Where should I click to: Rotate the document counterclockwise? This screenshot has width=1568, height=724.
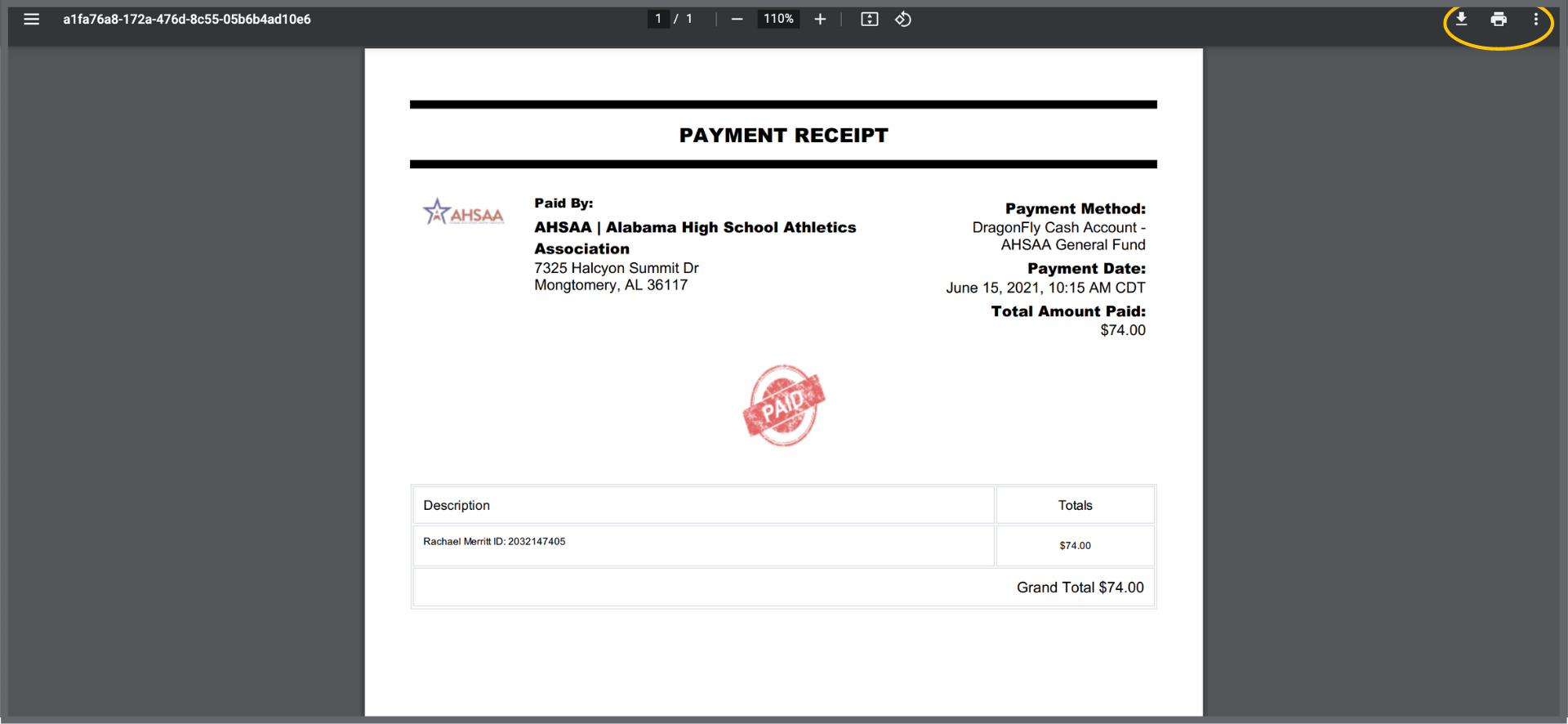[x=902, y=19]
